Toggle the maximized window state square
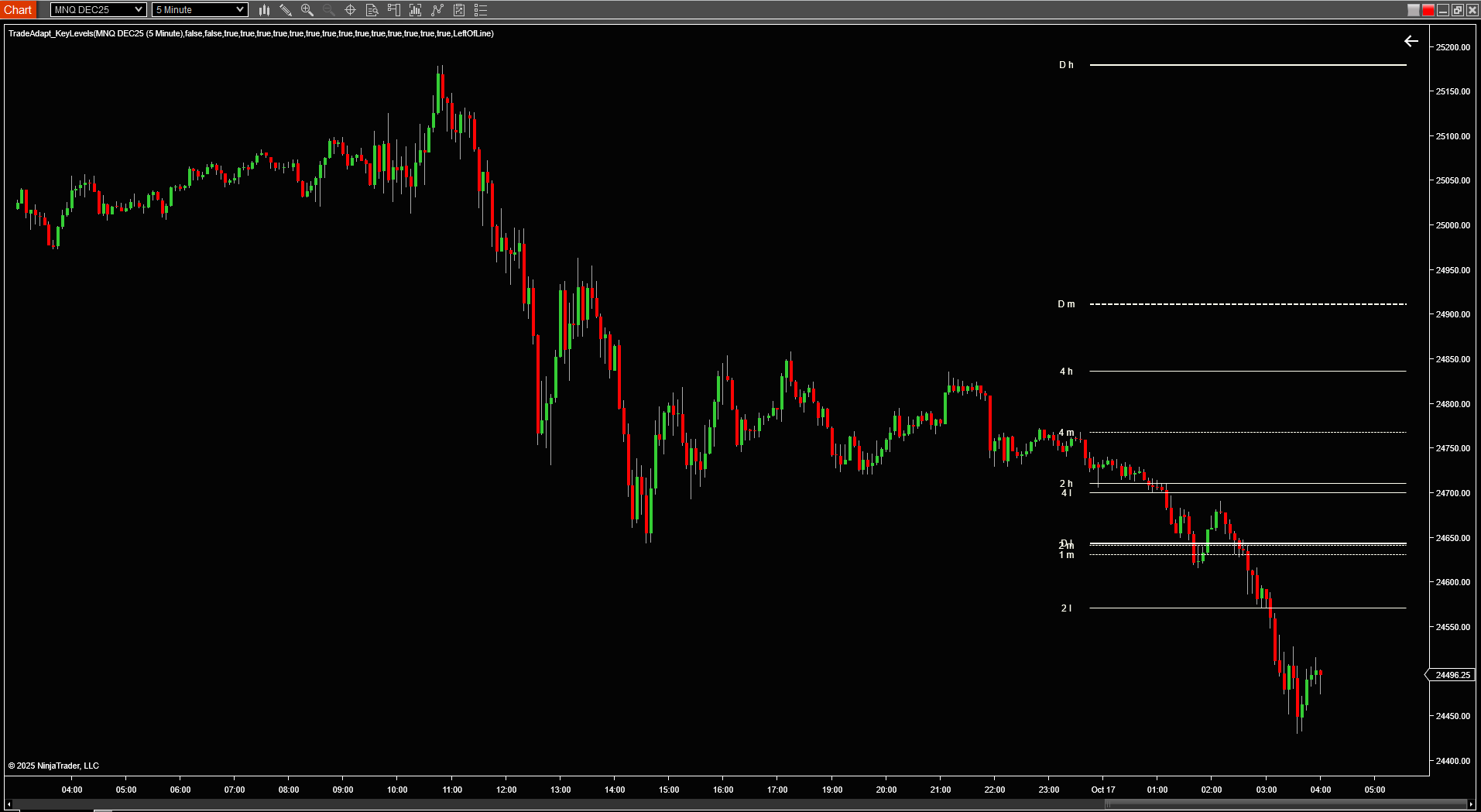 click(1459, 10)
